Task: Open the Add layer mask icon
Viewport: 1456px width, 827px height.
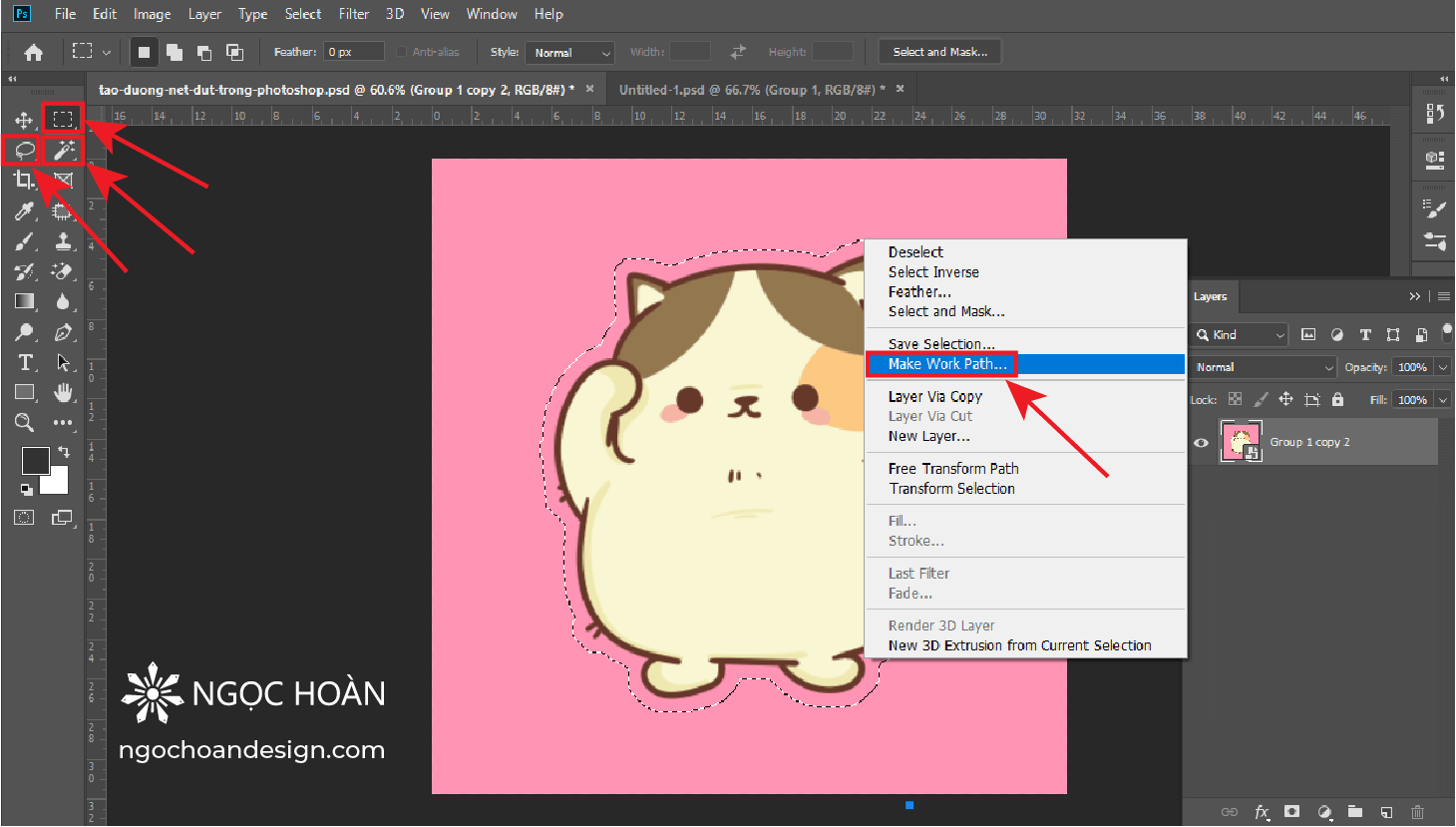Action: pyautogui.click(x=1290, y=811)
